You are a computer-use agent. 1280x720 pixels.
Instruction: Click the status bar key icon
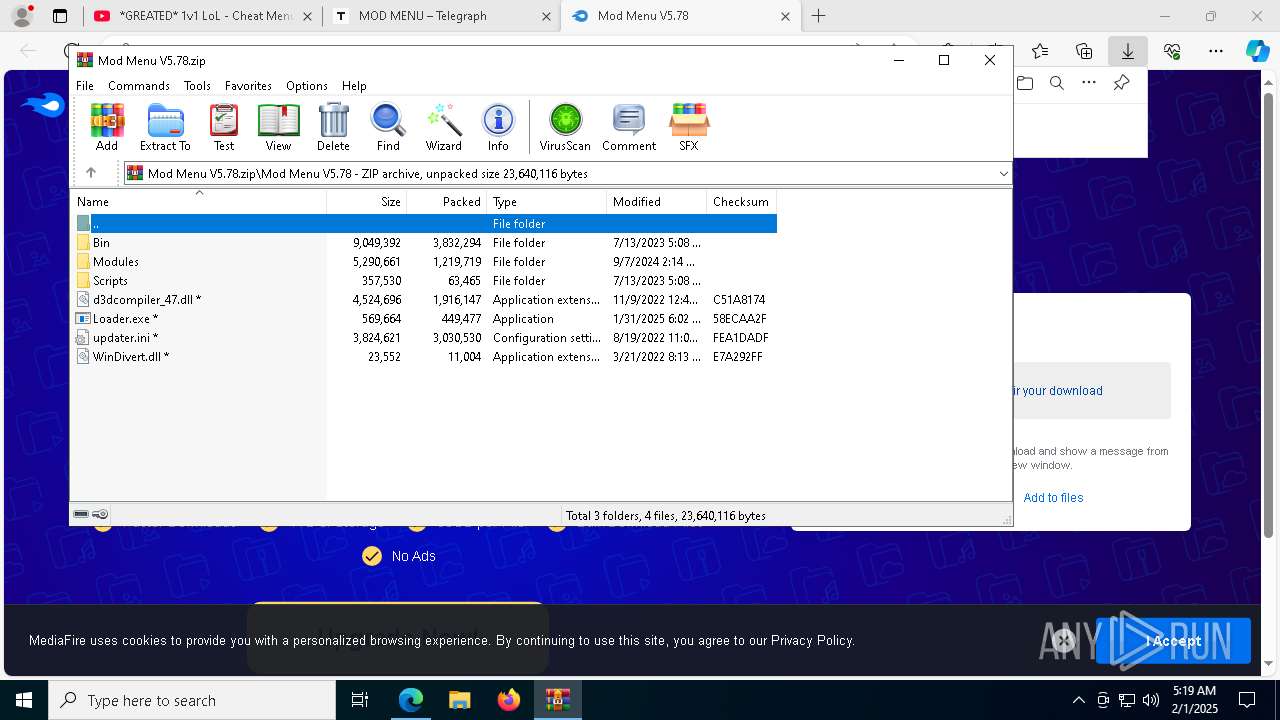[101, 514]
